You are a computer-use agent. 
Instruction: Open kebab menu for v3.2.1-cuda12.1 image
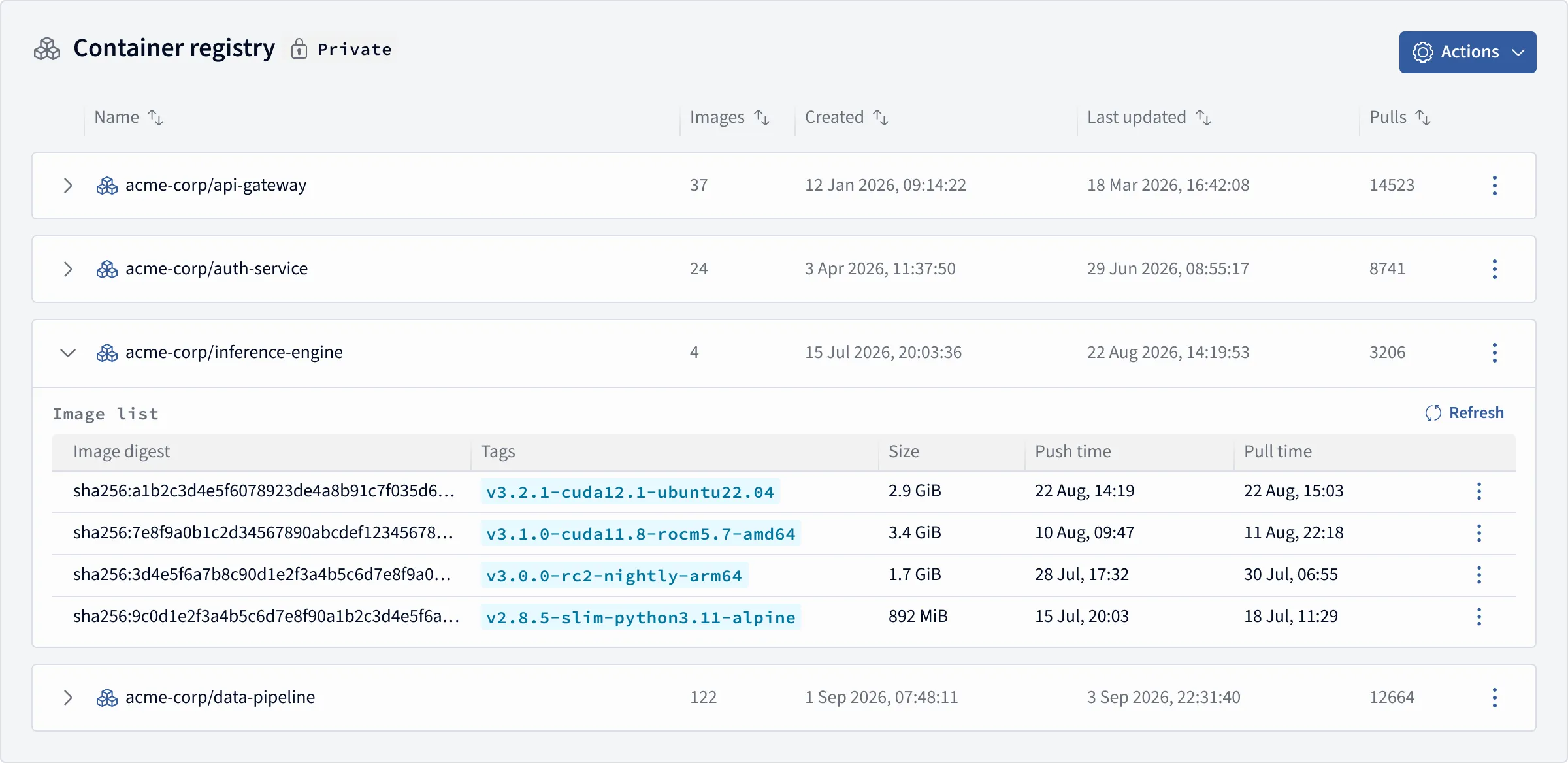point(1479,491)
